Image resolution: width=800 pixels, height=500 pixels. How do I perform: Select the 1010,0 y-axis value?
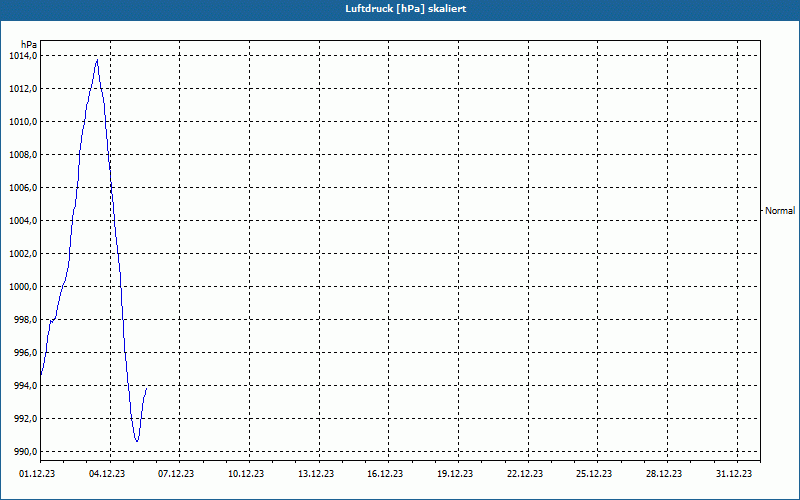[x=23, y=121]
